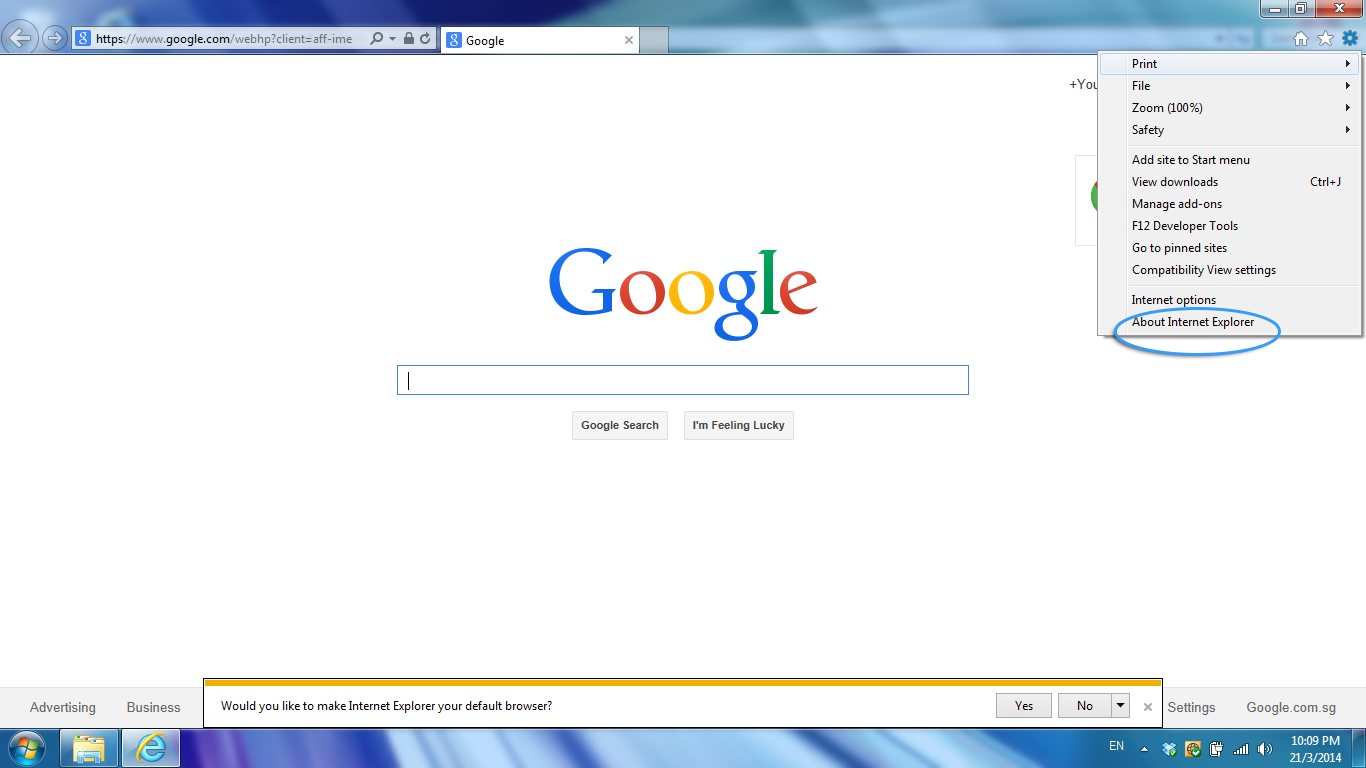The width and height of the screenshot is (1366, 768).
Task: Select View downloads from the menu
Action: 1229,181
